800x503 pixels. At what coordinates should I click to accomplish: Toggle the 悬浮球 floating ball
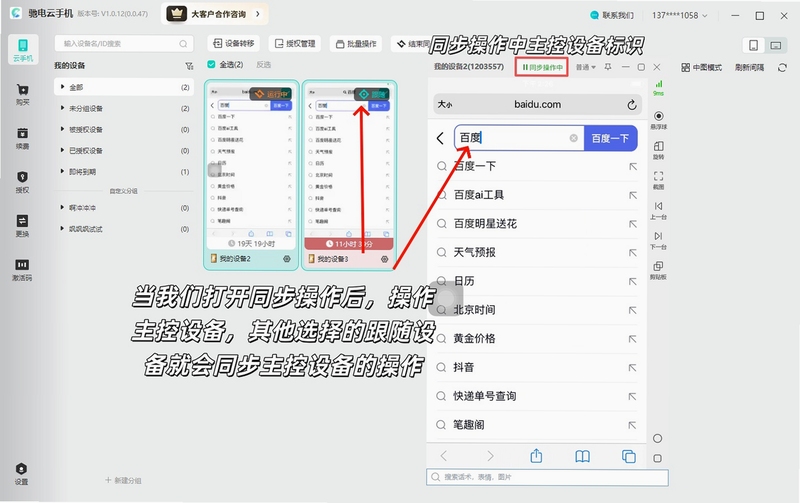click(659, 120)
